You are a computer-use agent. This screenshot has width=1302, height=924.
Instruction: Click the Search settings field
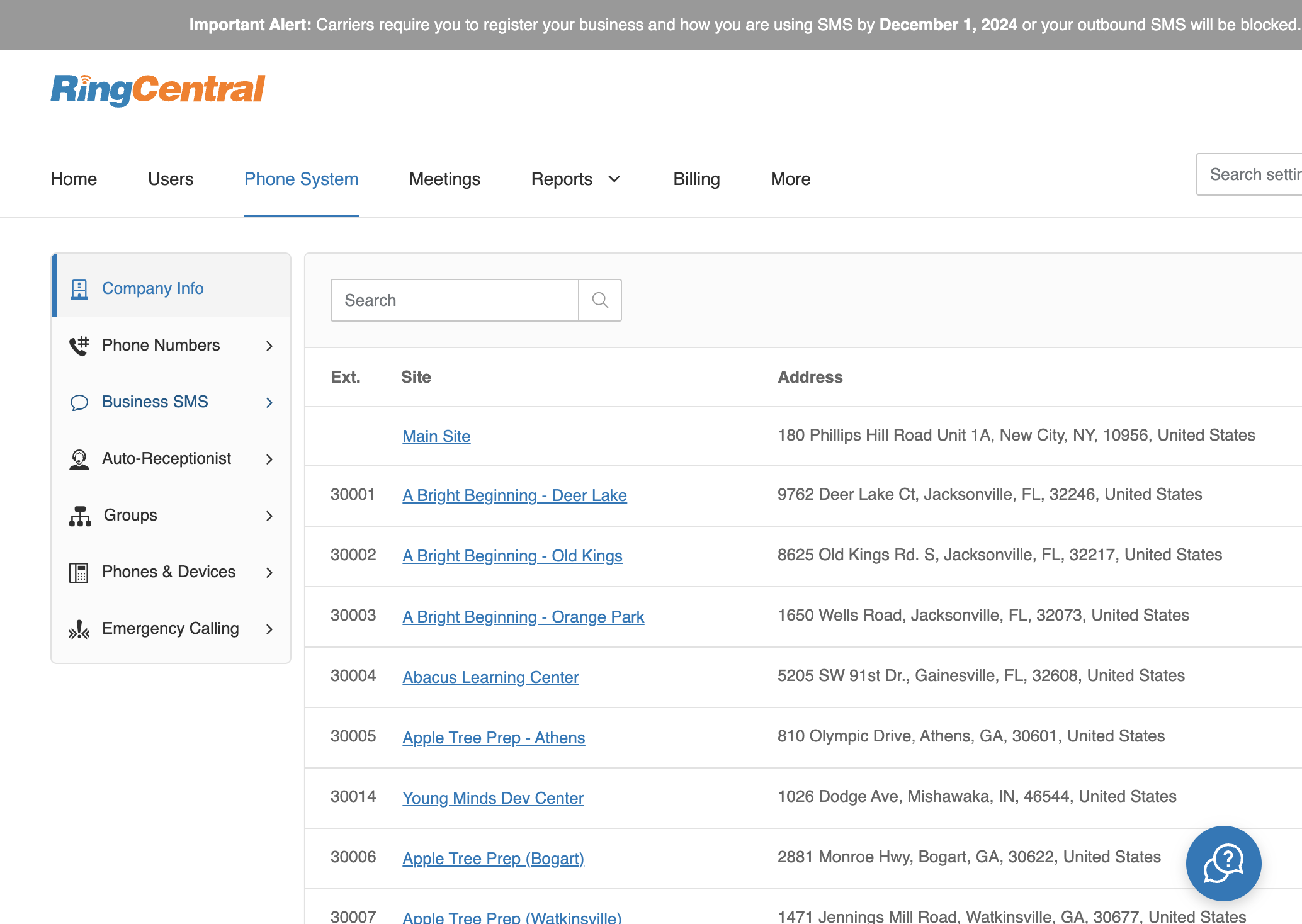1249,174
